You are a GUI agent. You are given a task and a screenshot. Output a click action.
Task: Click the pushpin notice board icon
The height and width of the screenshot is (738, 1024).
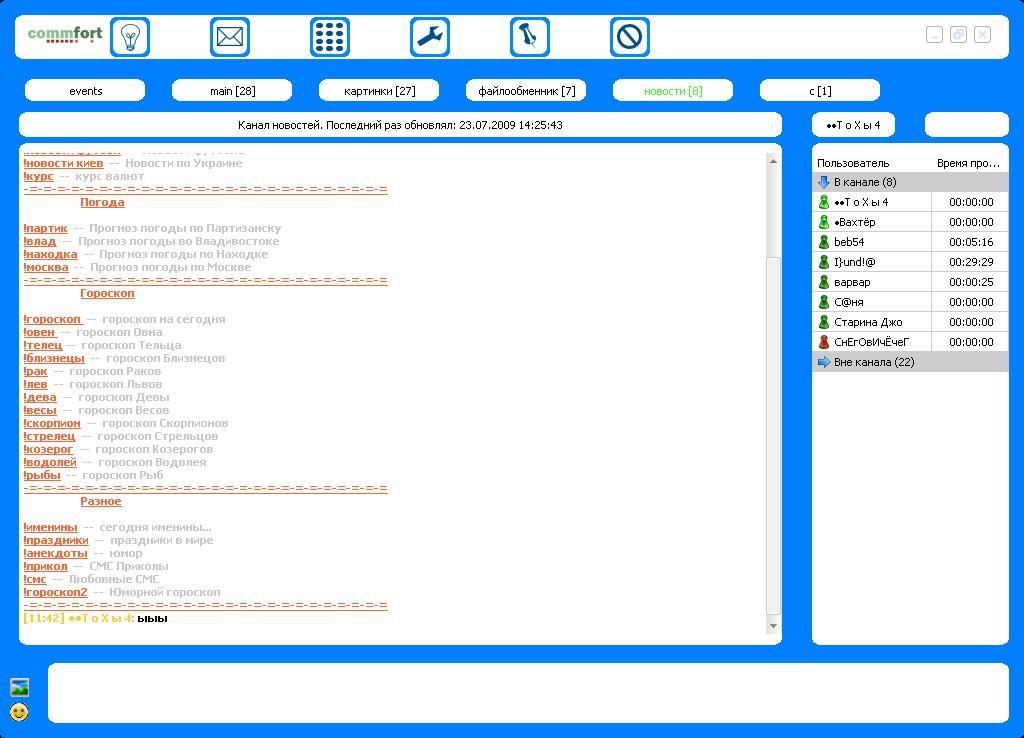click(x=530, y=38)
